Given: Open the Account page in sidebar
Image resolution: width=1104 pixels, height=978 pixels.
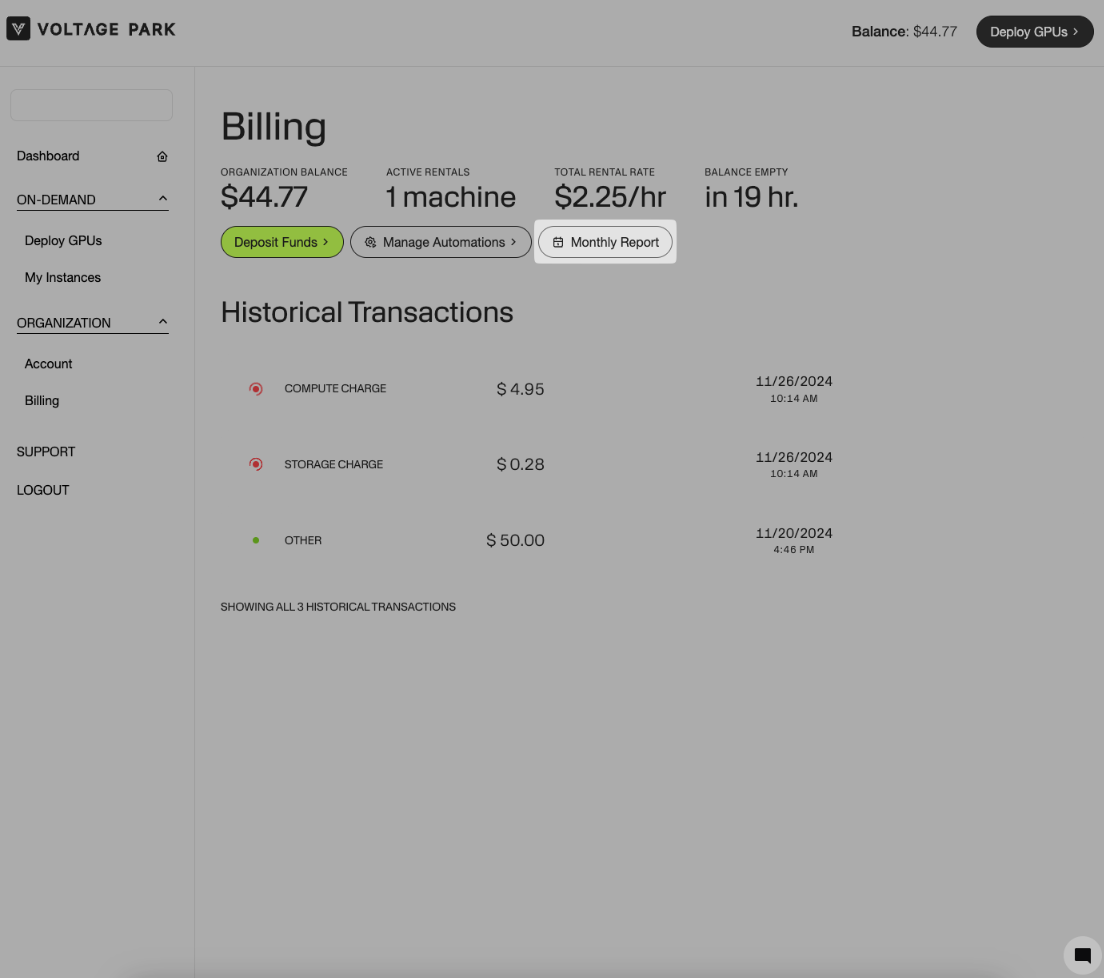Looking at the screenshot, I should (x=49, y=364).
